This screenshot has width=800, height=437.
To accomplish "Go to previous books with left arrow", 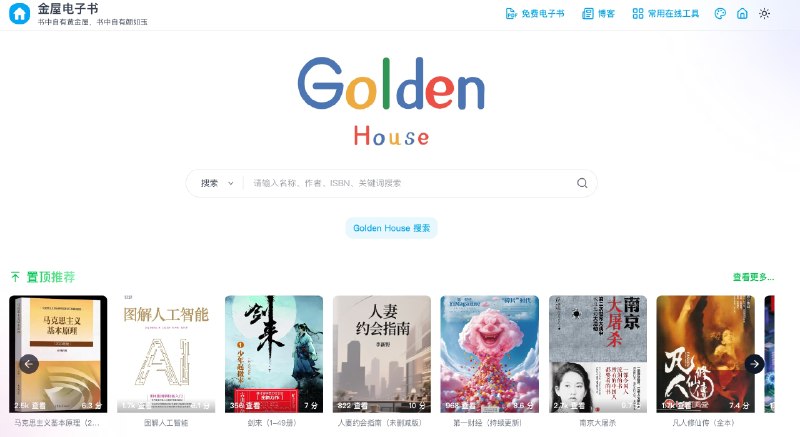I will 29,364.
